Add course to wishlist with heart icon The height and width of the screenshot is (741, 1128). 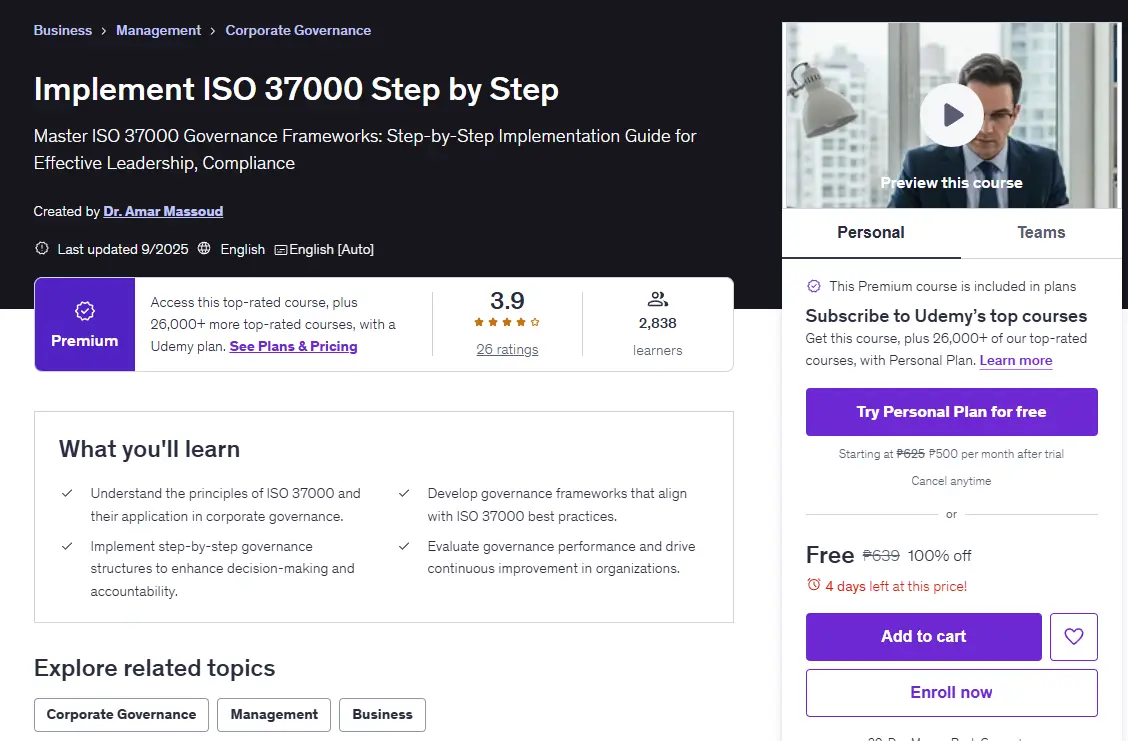(x=1073, y=637)
